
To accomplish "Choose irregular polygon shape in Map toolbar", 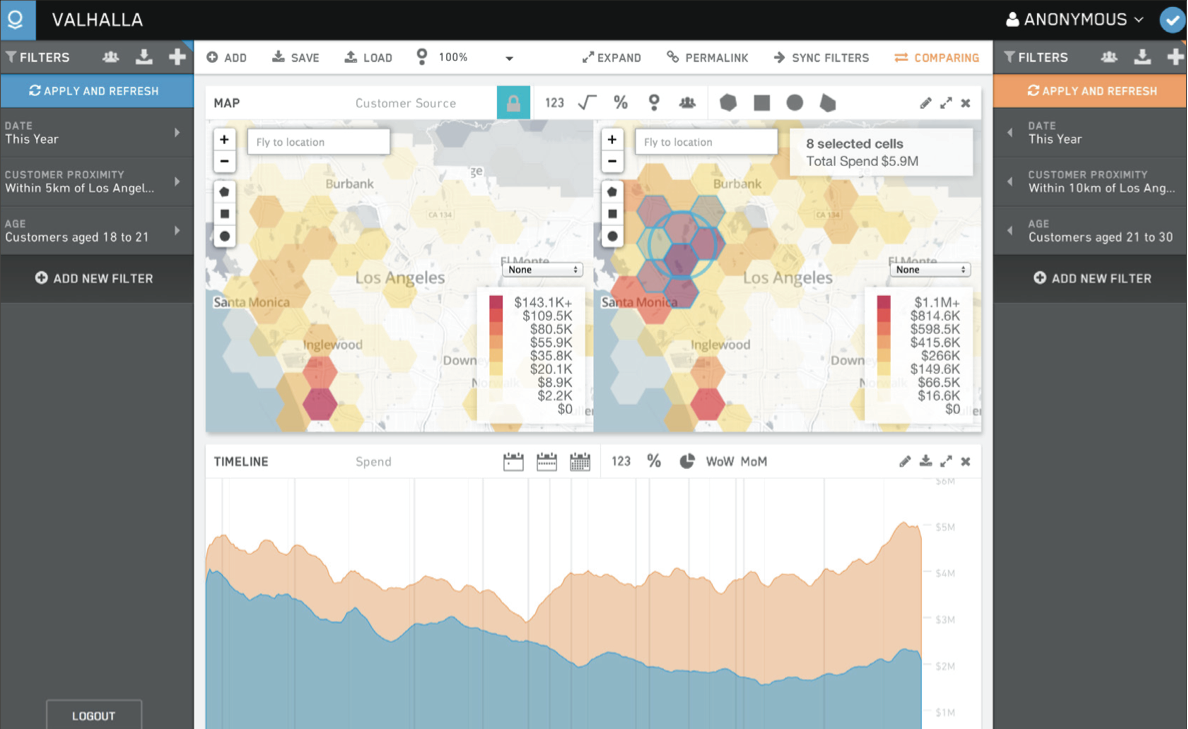I will click(x=828, y=103).
